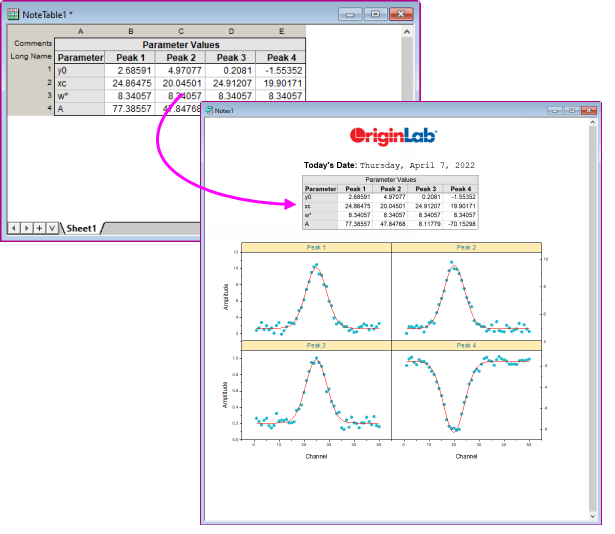Click the Peak 3 panel title in graph
615x534 pixels.
click(316, 345)
